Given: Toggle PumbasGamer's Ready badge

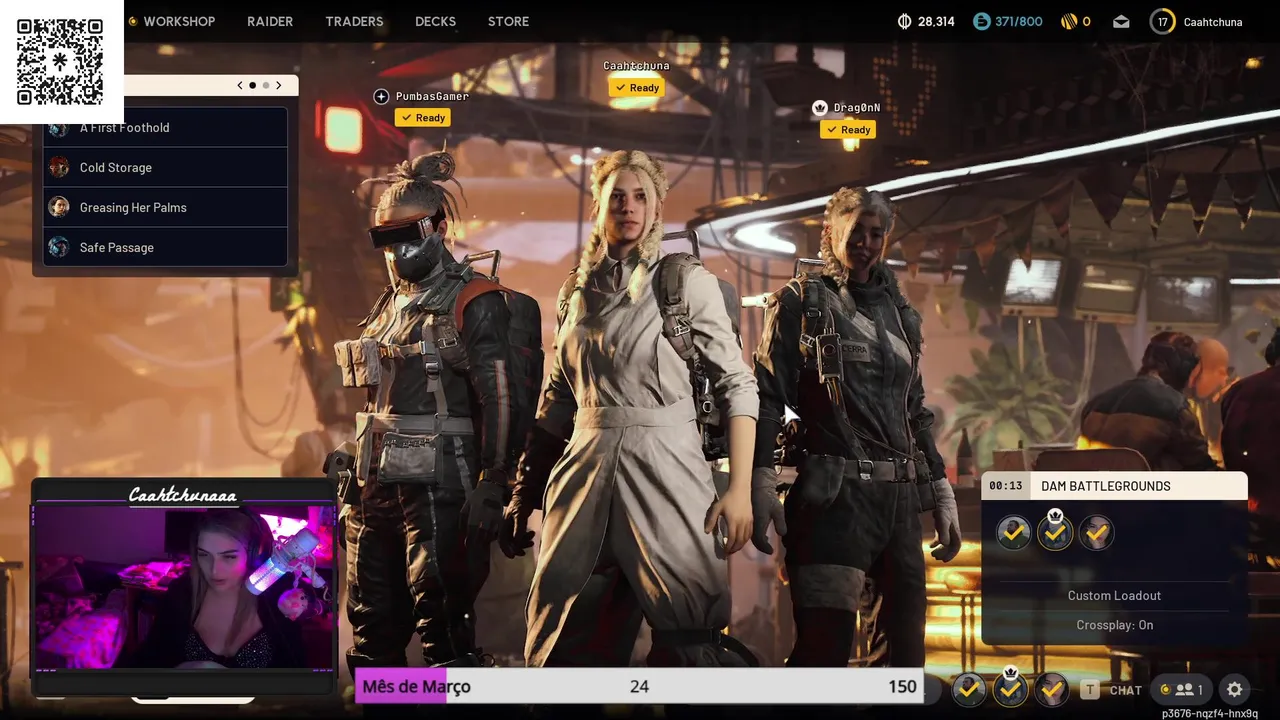Looking at the screenshot, I should (422, 118).
